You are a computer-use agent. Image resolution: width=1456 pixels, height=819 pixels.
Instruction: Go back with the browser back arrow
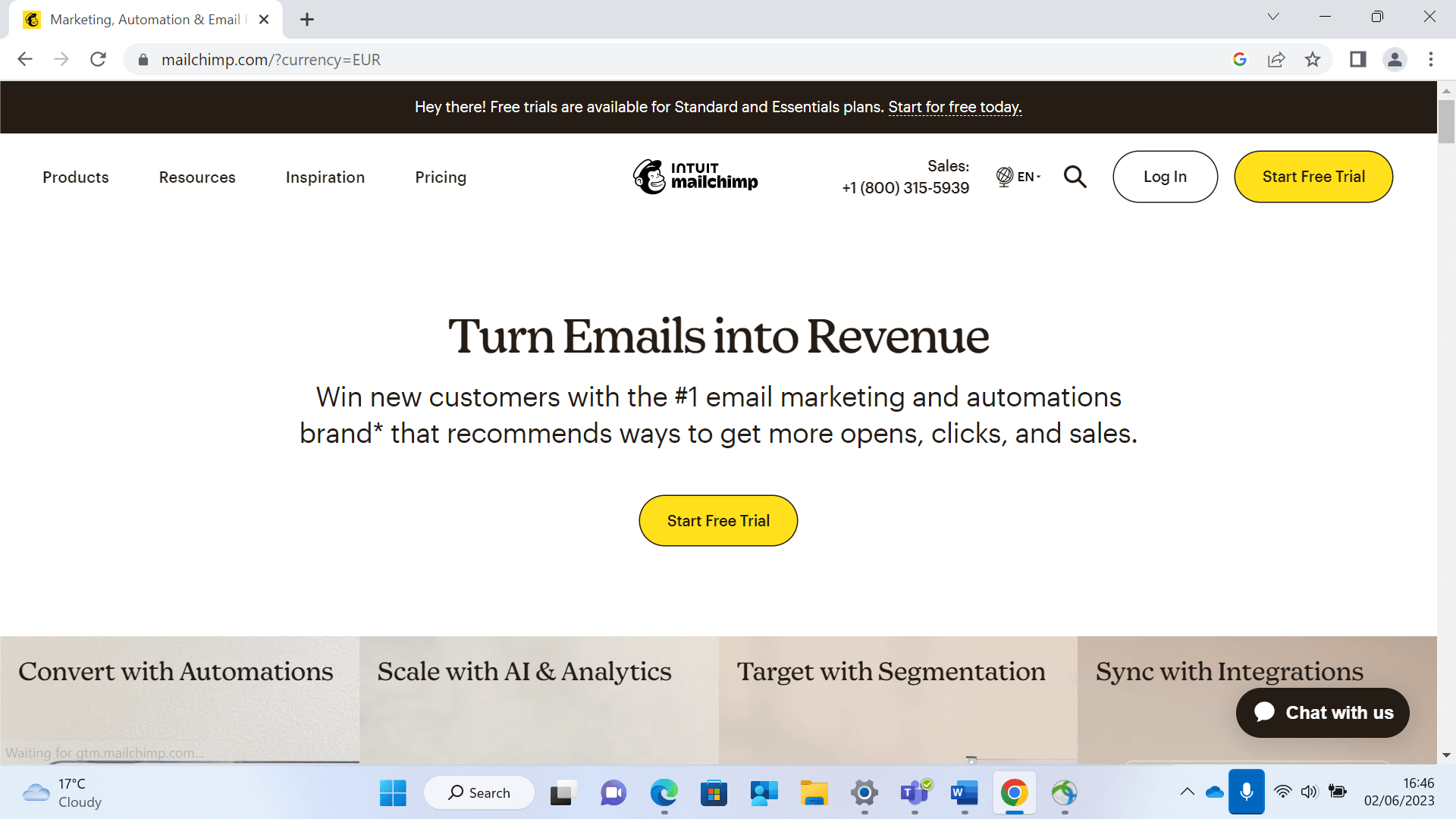pyautogui.click(x=25, y=59)
